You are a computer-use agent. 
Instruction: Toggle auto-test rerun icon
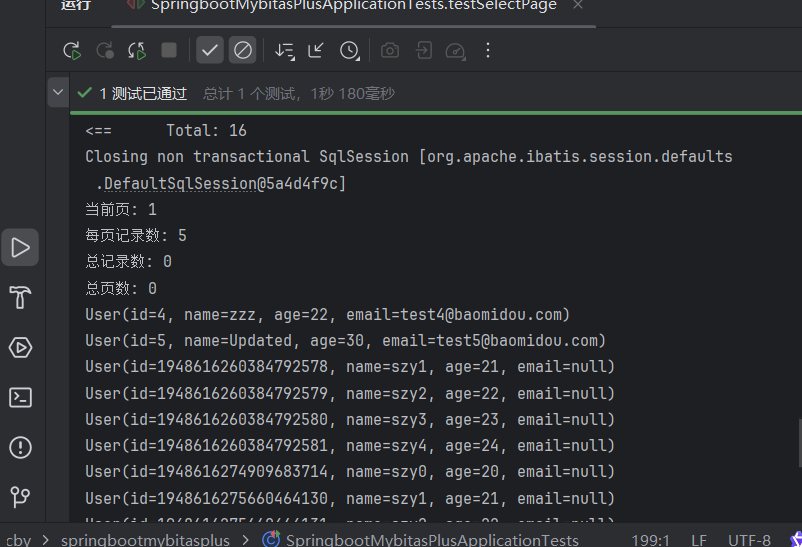click(137, 51)
